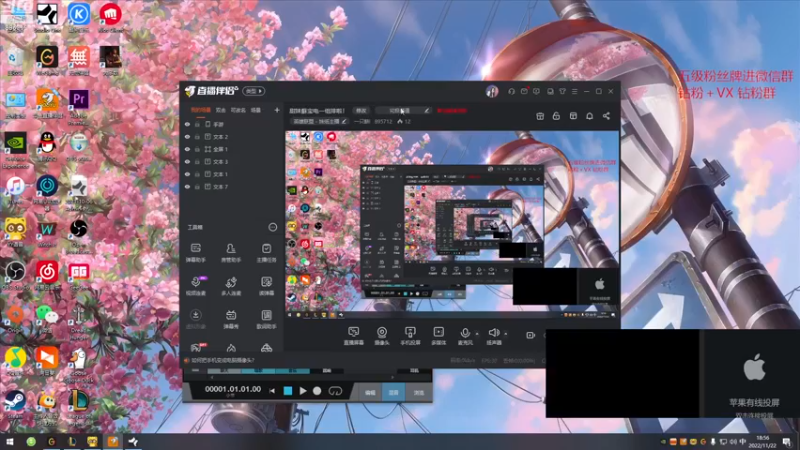Expand the type pill beside the logo
The image size is (800, 450).
(254, 91)
